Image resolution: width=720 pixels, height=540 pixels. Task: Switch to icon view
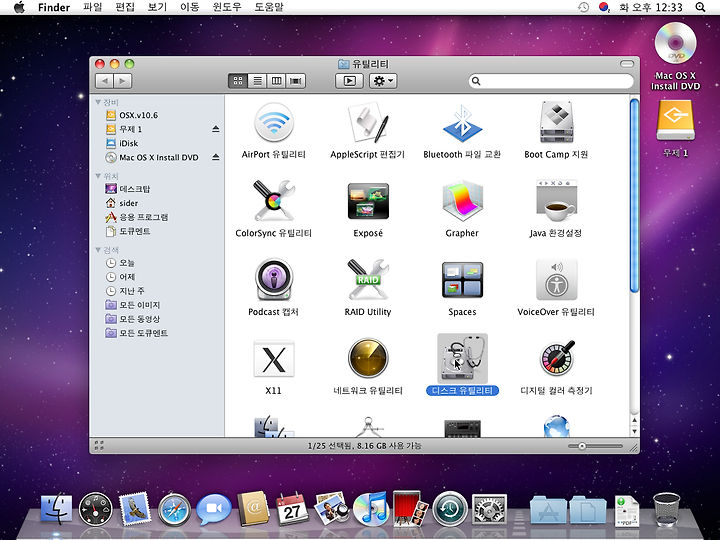[238, 81]
